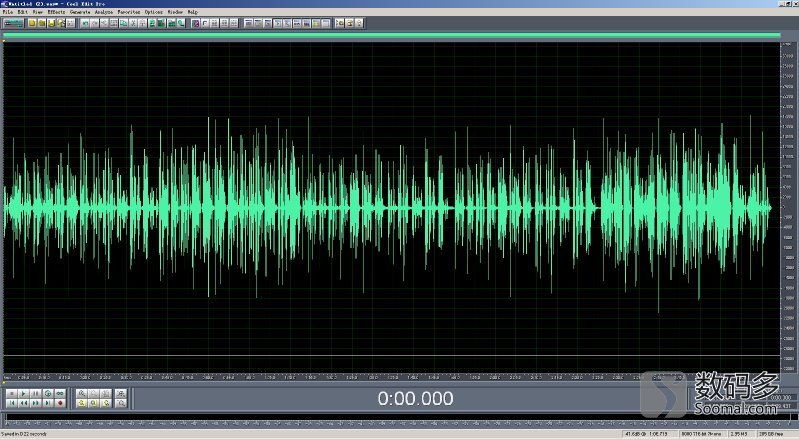The height and width of the screenshot is (439, 799).
Task: Start recording with the red Record button
Action: [x=60, y=403]
